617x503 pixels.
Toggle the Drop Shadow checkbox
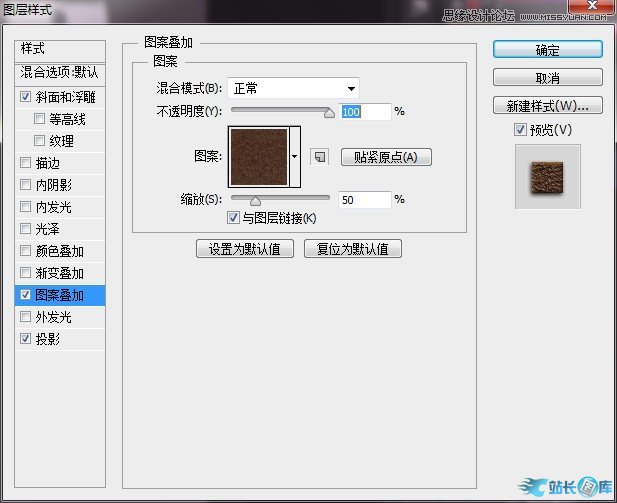pyautogui.click(x=25, y=340)
